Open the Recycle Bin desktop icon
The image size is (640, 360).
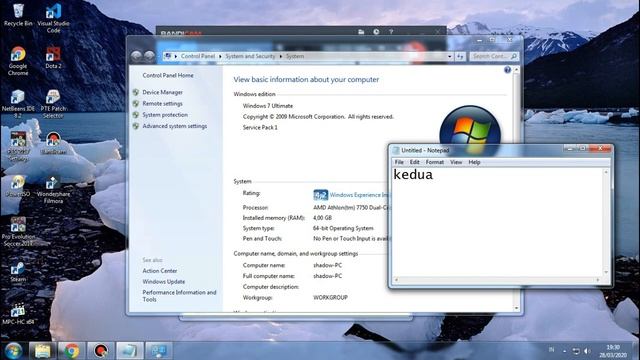point(18,14)
